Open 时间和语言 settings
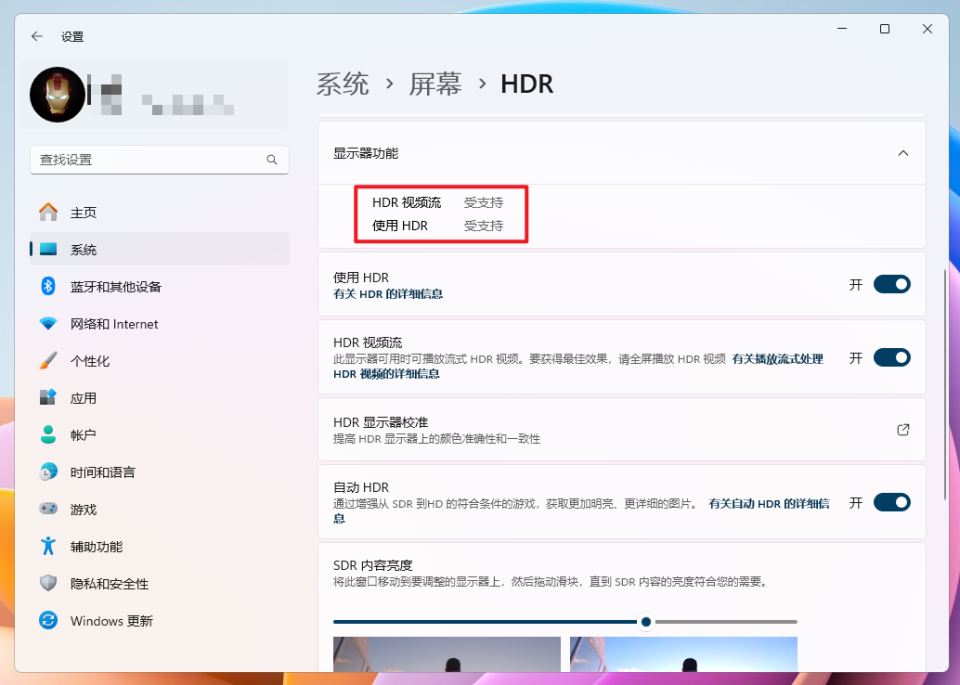960x685 pixels. (159, 472)
